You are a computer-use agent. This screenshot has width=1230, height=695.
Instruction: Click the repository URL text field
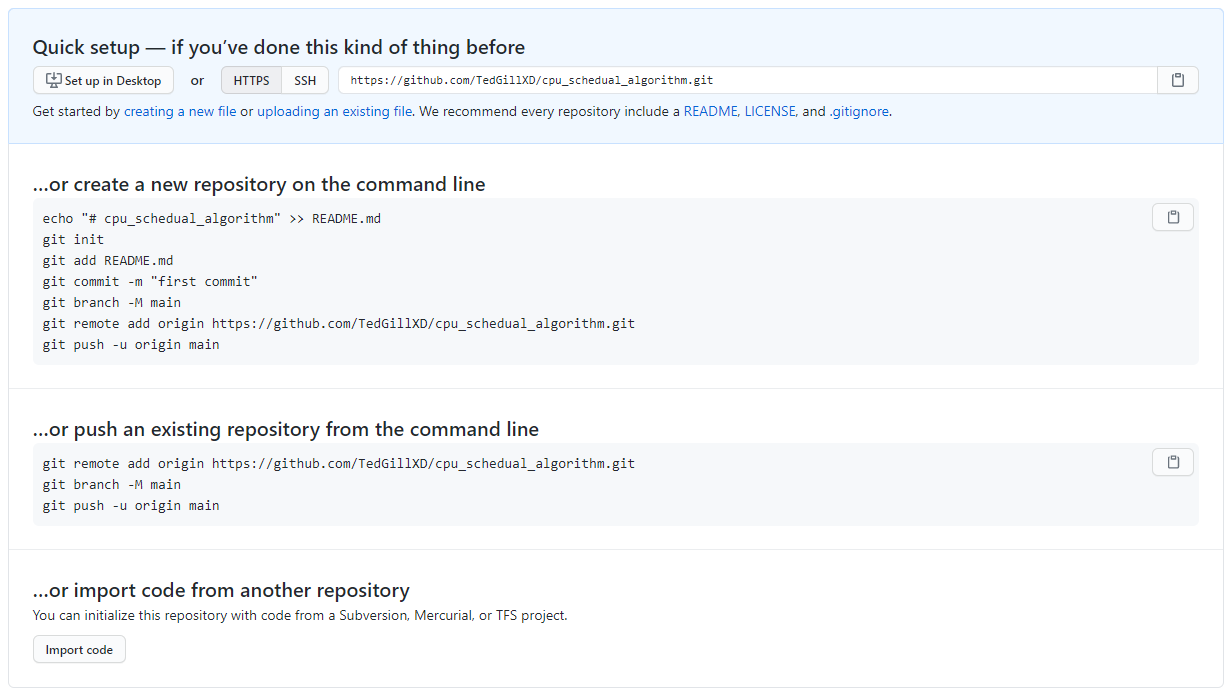click(748, 80)
